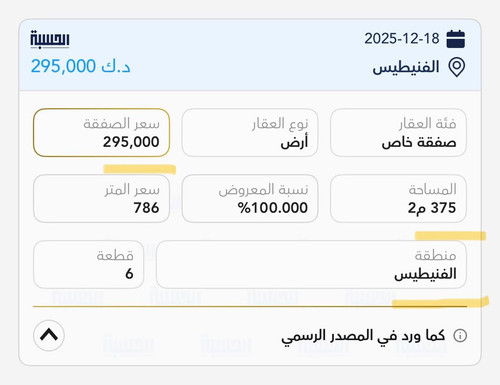Click the الحسبة logo in the header
This screenshot has height=385, width=500.
pyautogui.click(x=50, y=39)
